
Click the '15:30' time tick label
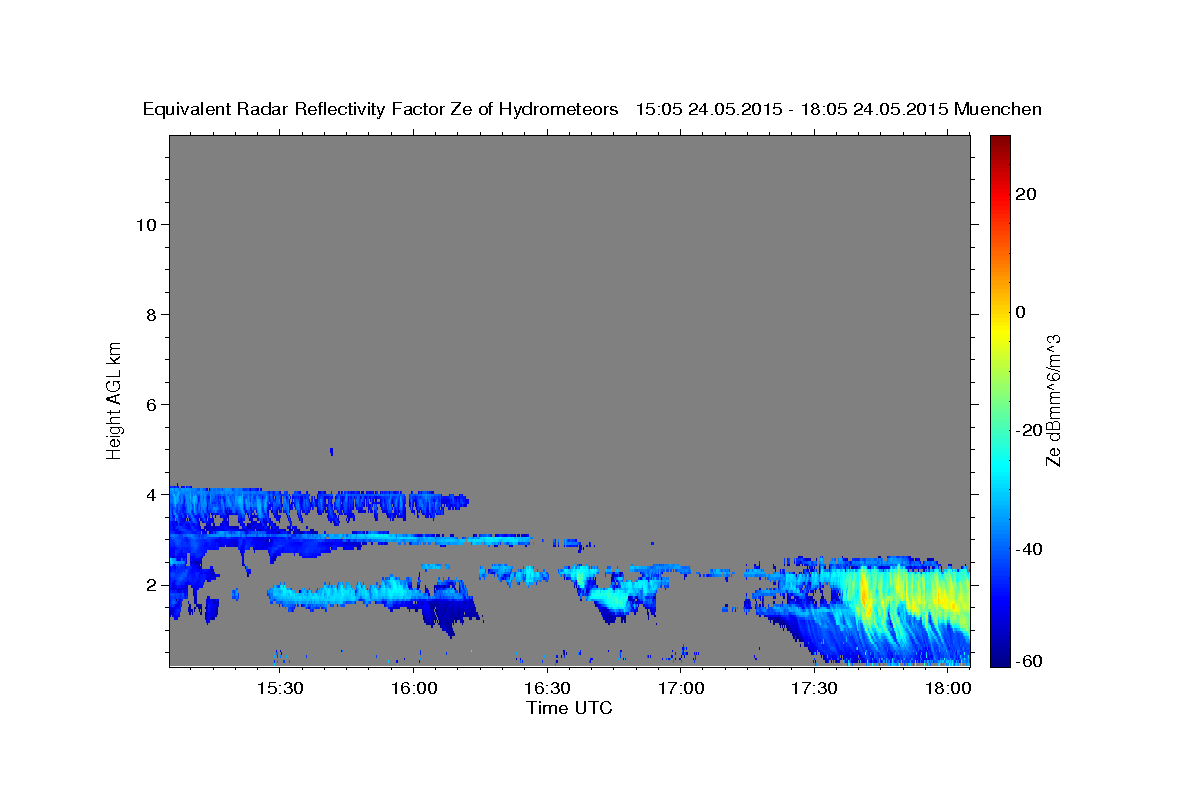280,688
